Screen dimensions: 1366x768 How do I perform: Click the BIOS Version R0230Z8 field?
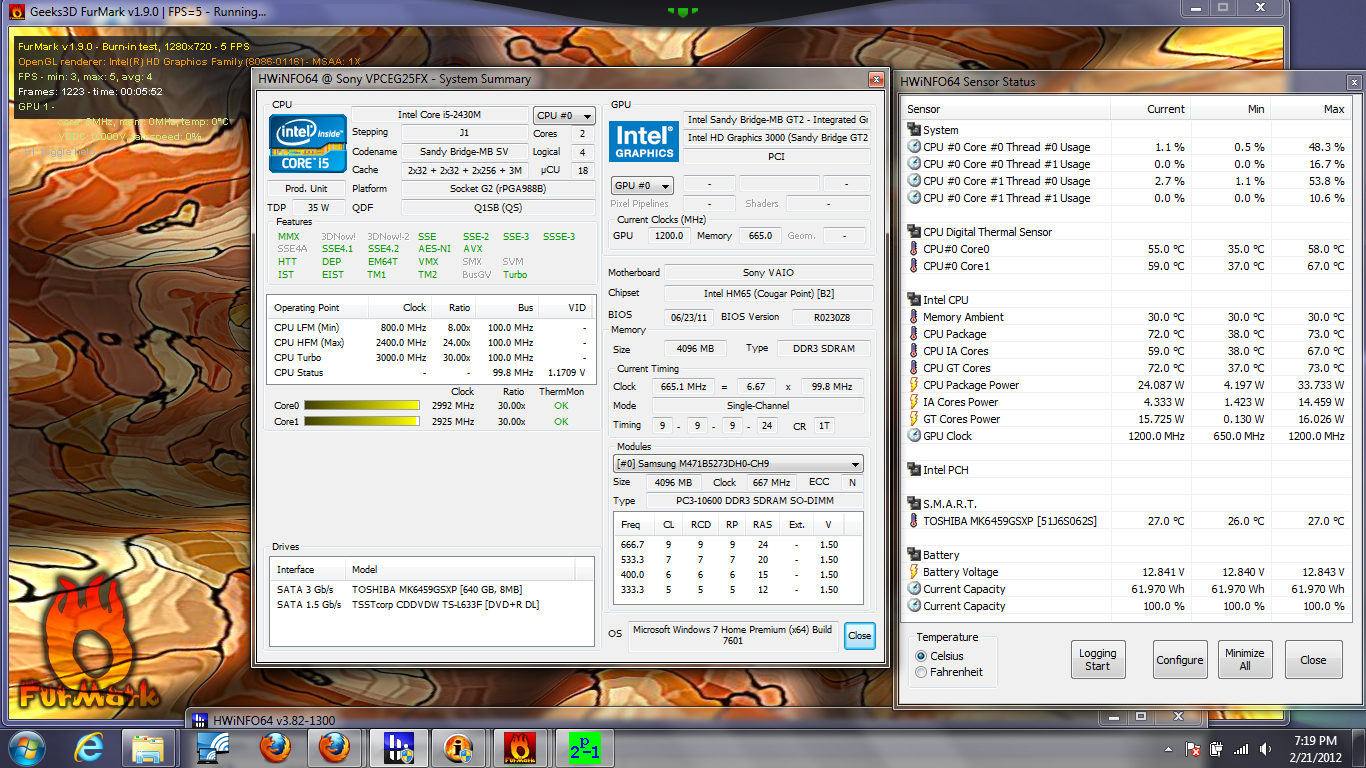(832, 317)
